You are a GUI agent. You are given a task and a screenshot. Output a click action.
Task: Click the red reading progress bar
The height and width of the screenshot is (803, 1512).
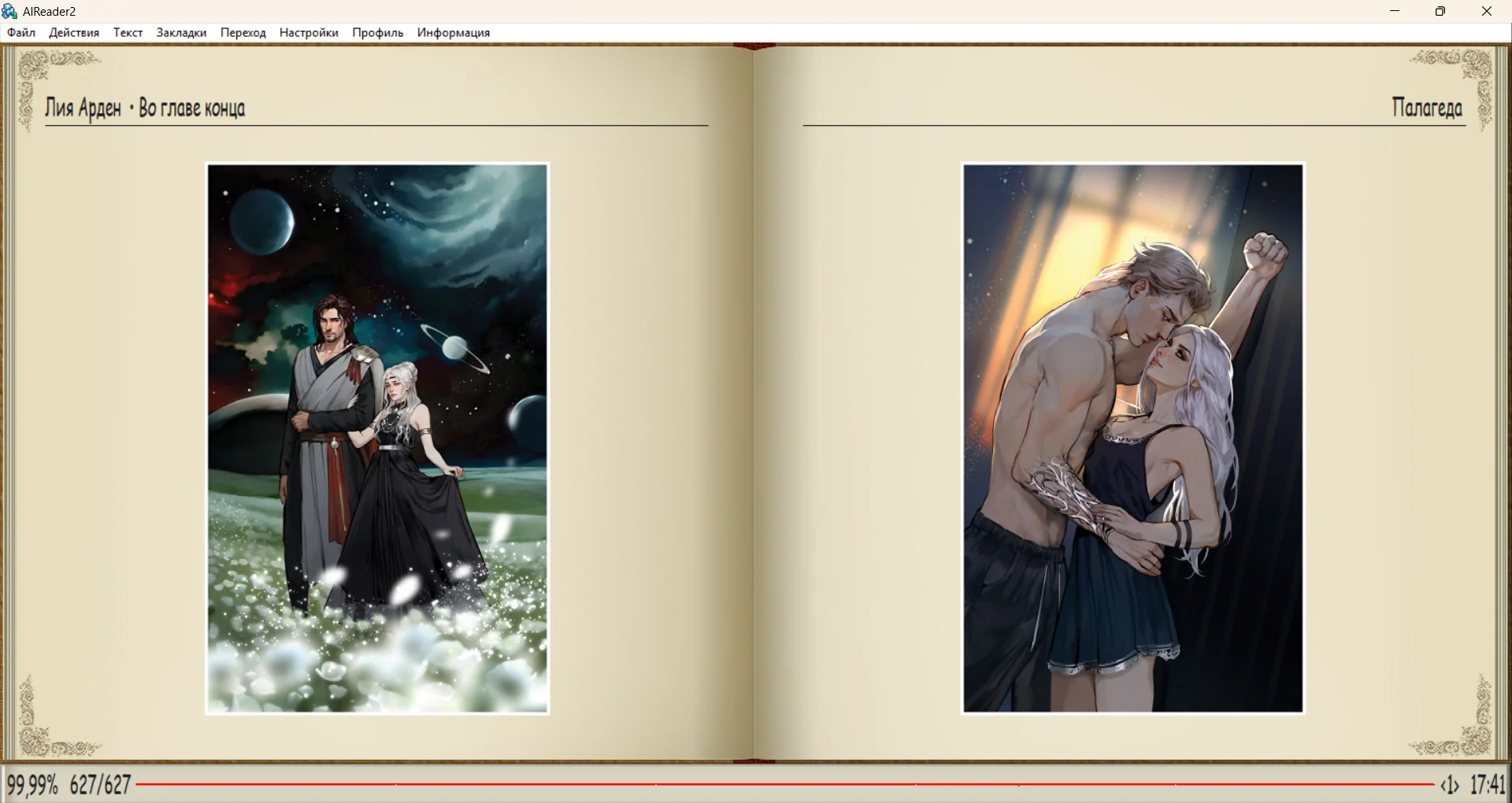coord(784,785)
